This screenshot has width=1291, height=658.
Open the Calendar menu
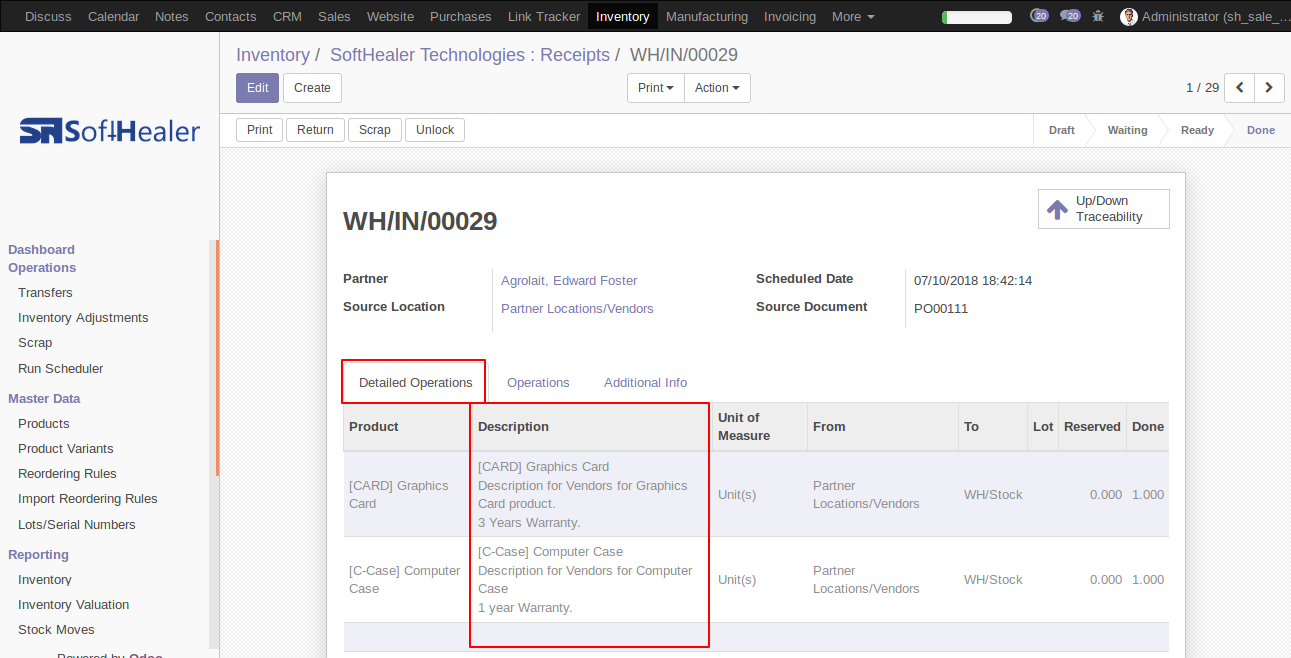114,16
